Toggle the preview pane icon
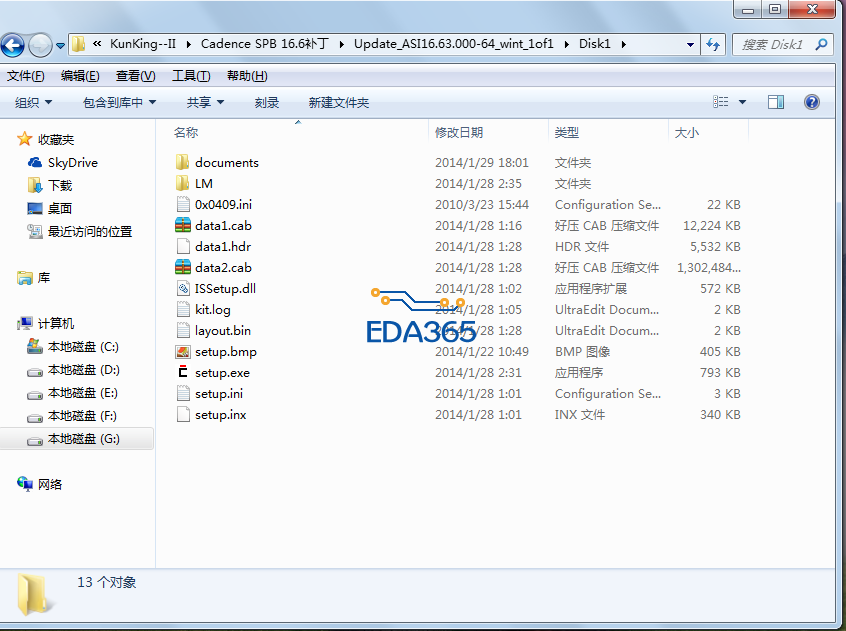846x631 pixels. [776, 102]
